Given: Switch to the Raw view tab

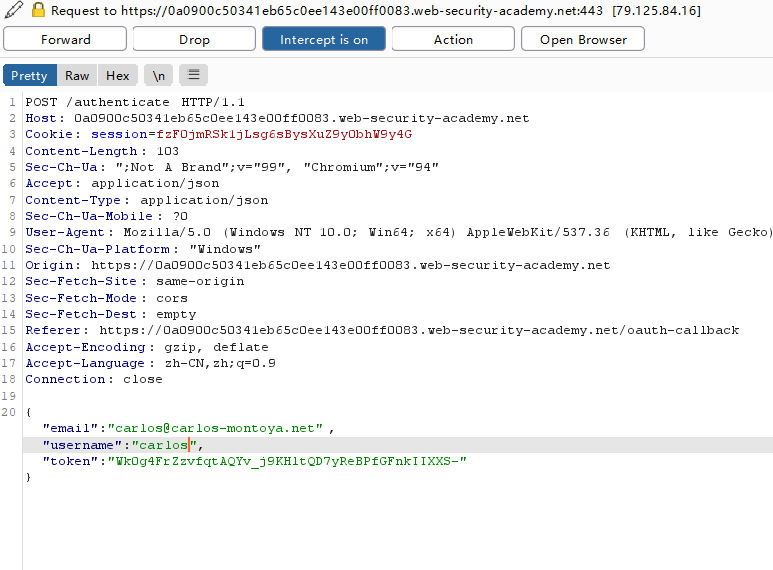Looking at the screenshot, I should (77, 75).
